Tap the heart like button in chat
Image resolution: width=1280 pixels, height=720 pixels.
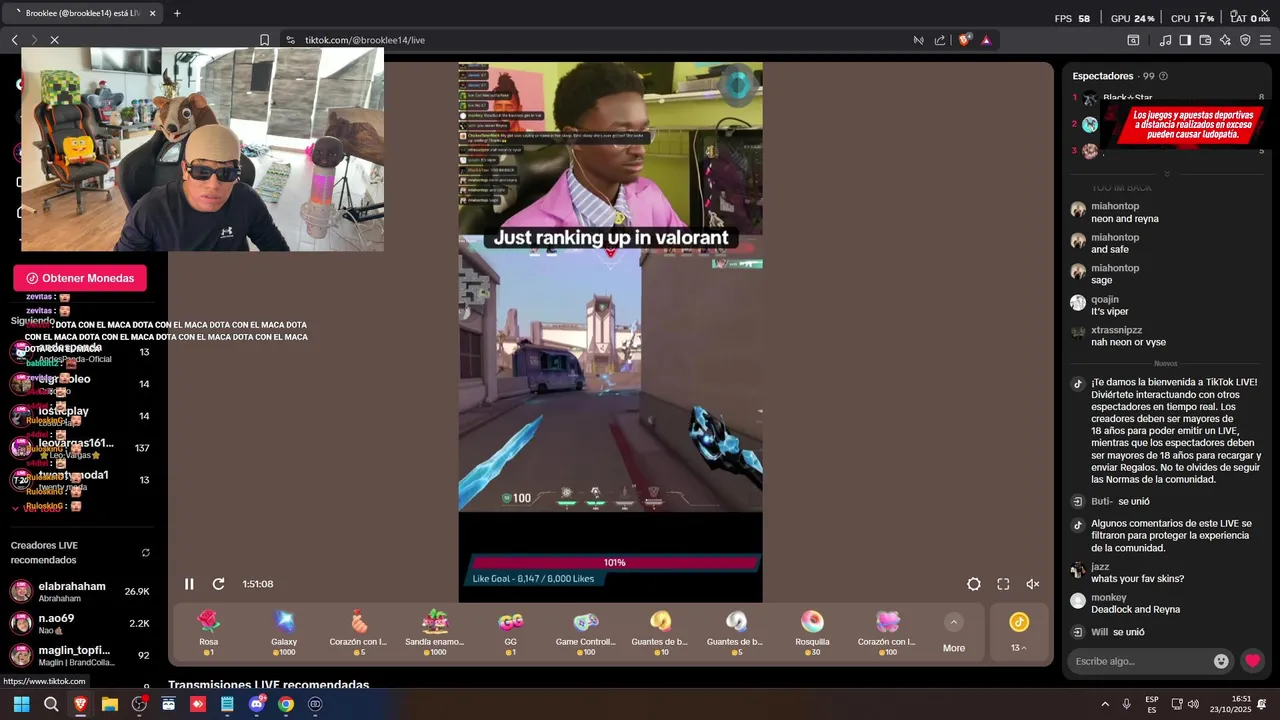coord(1252,661)
